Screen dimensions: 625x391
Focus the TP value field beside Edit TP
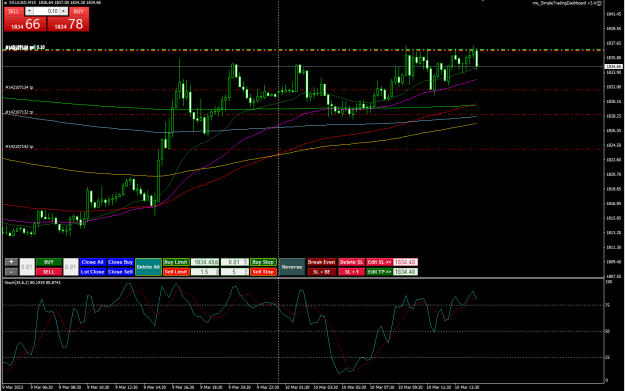coord(405,272)
